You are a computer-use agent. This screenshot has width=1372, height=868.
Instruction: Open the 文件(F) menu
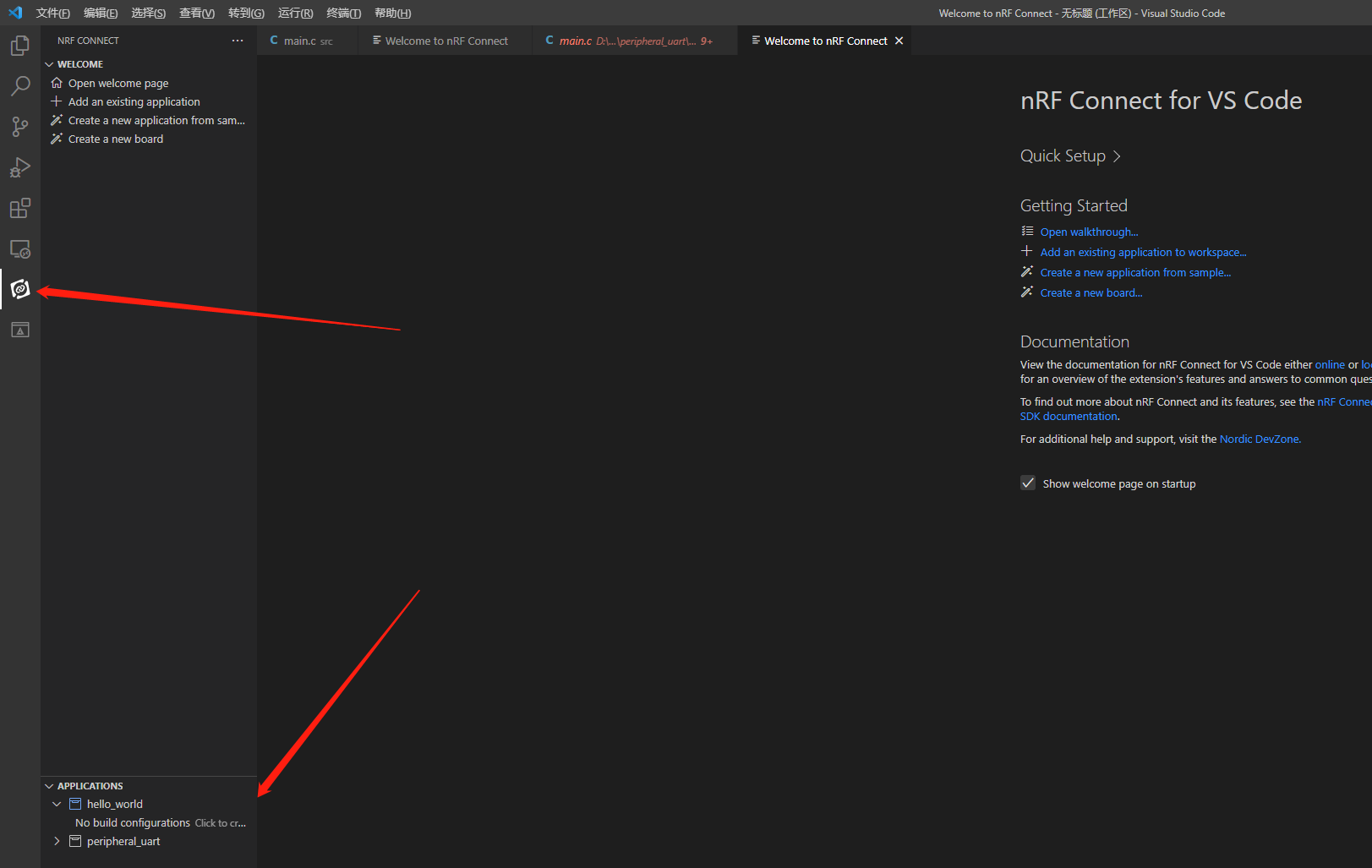(x=53, y=13)
